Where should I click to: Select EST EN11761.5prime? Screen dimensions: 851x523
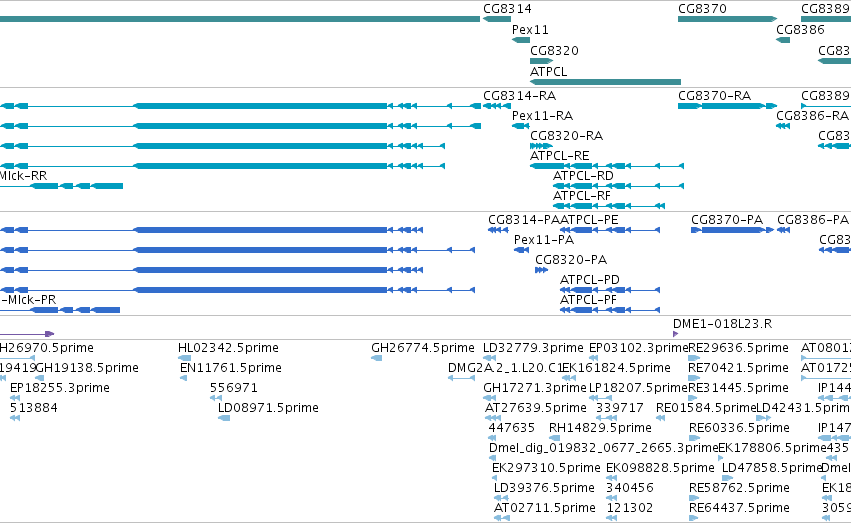click(231, 368)
